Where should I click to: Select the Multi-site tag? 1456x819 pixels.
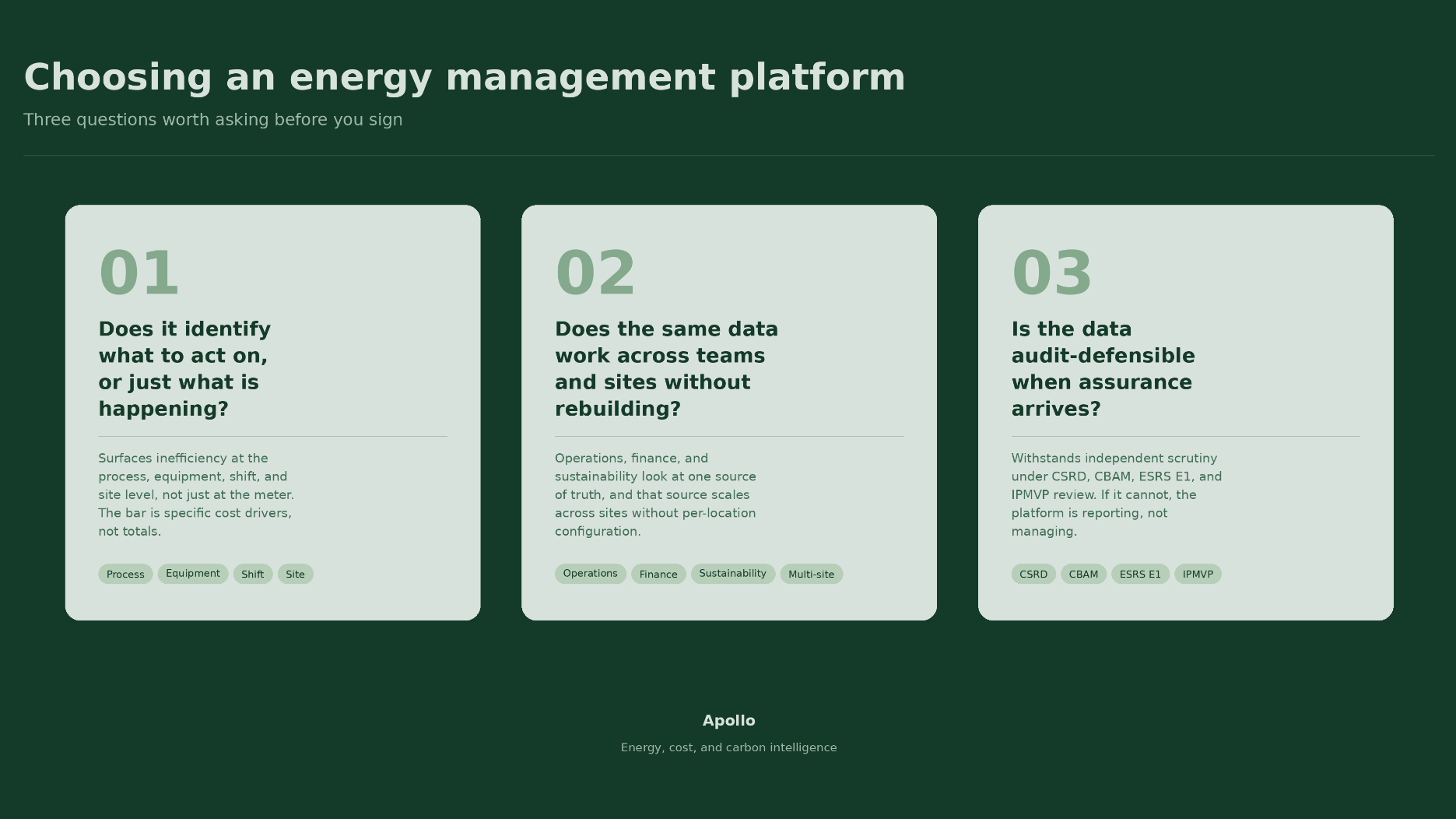812,574
